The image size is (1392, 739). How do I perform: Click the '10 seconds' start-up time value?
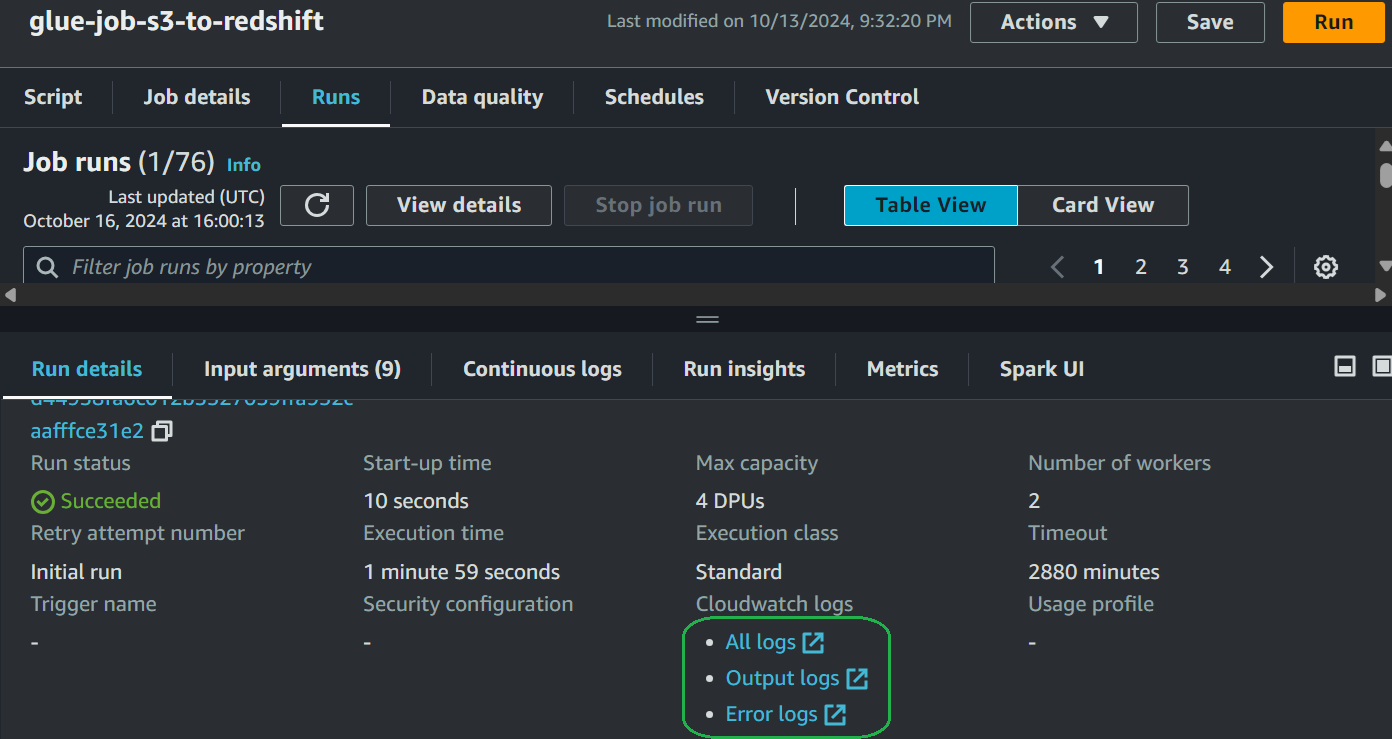[x=416, y=501]
